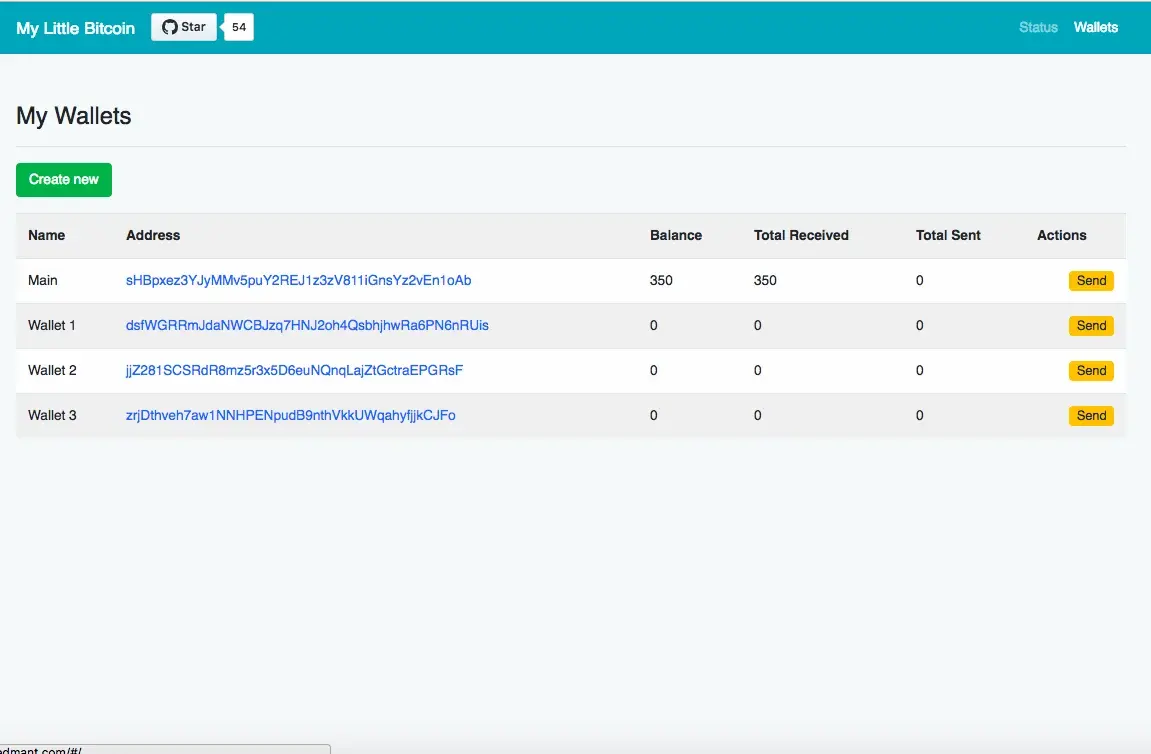This screenshot has height=754, width=1151.
Task: Select the Wallet 3 name cell
Action: 52,416
